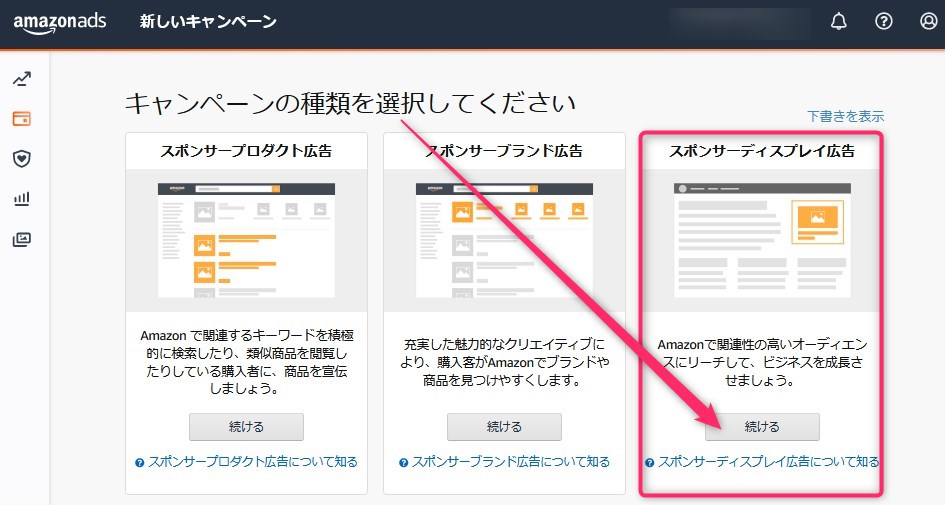Click the スポンサープロダクト広告 preview image
The image size is (945, 505).
click(246, 240)
